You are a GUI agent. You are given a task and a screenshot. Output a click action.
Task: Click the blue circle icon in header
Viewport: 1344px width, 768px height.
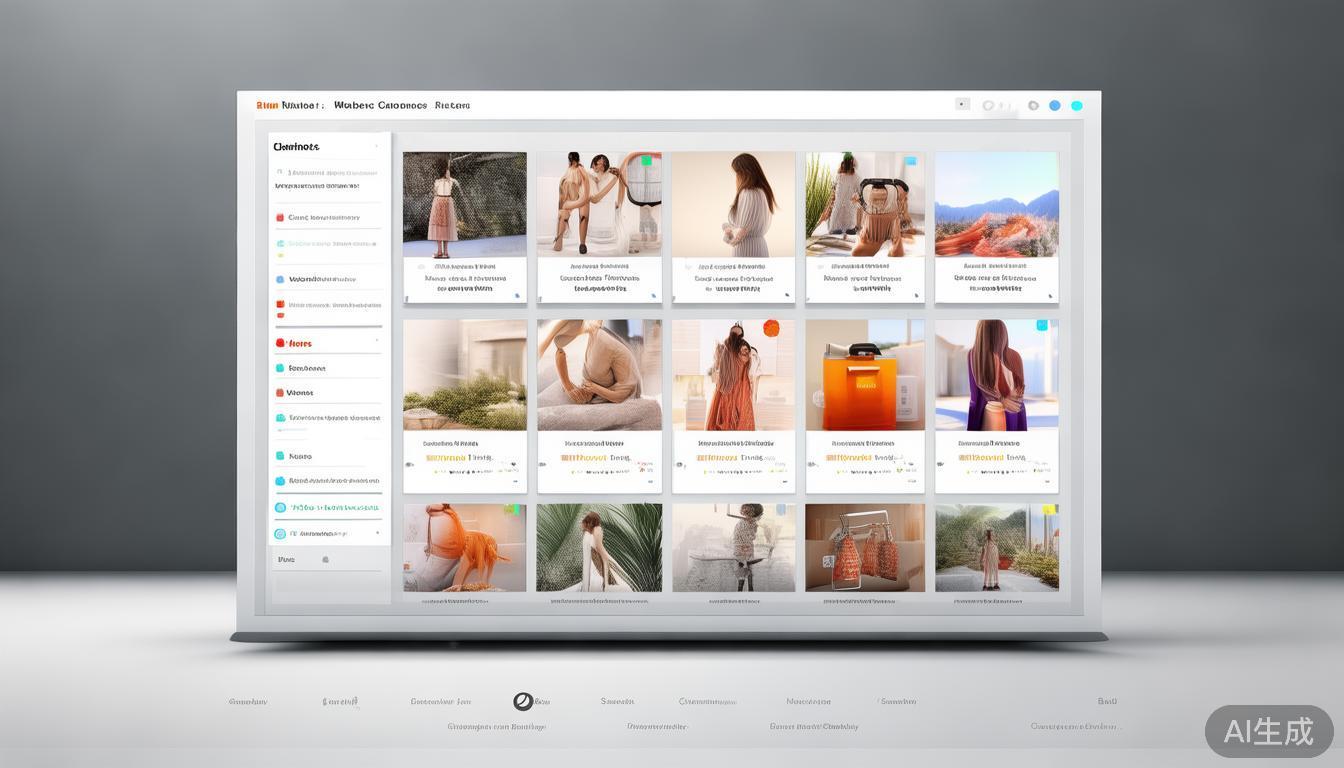[x=1055, y=106]
